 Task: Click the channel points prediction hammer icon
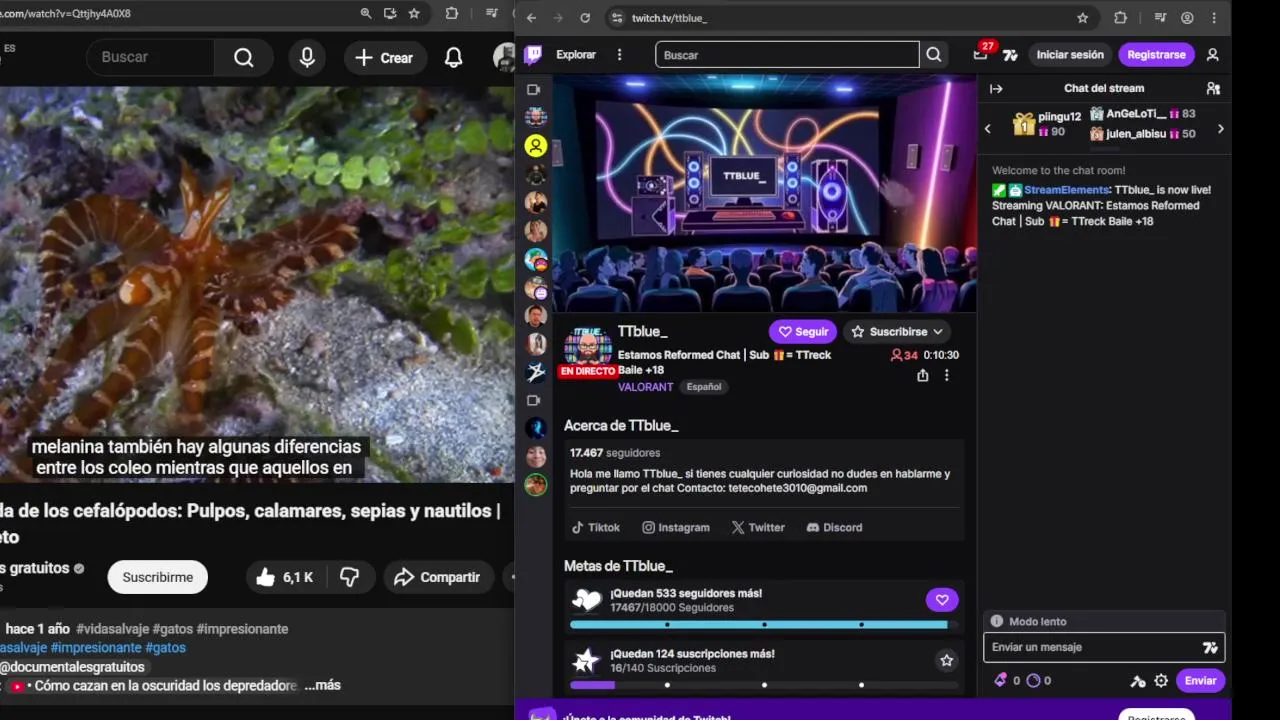pyautogui.click(x=1138, y=681)
